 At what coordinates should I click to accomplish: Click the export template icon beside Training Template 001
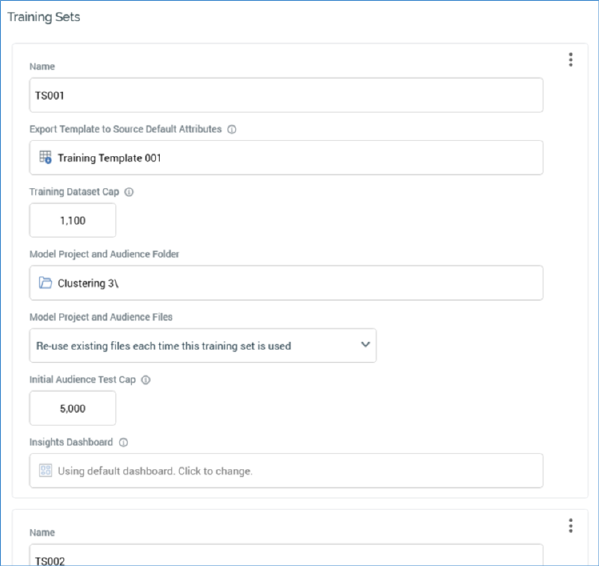point(45,157)
